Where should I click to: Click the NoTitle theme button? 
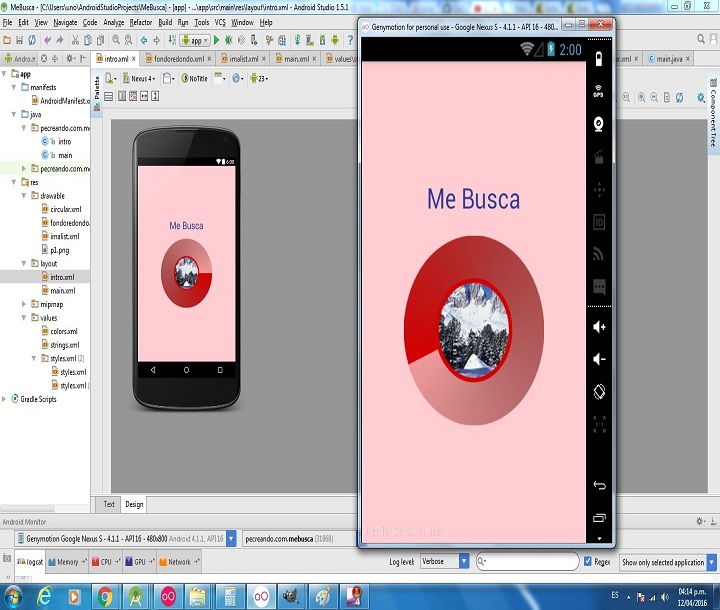click(x=195, y=79)
